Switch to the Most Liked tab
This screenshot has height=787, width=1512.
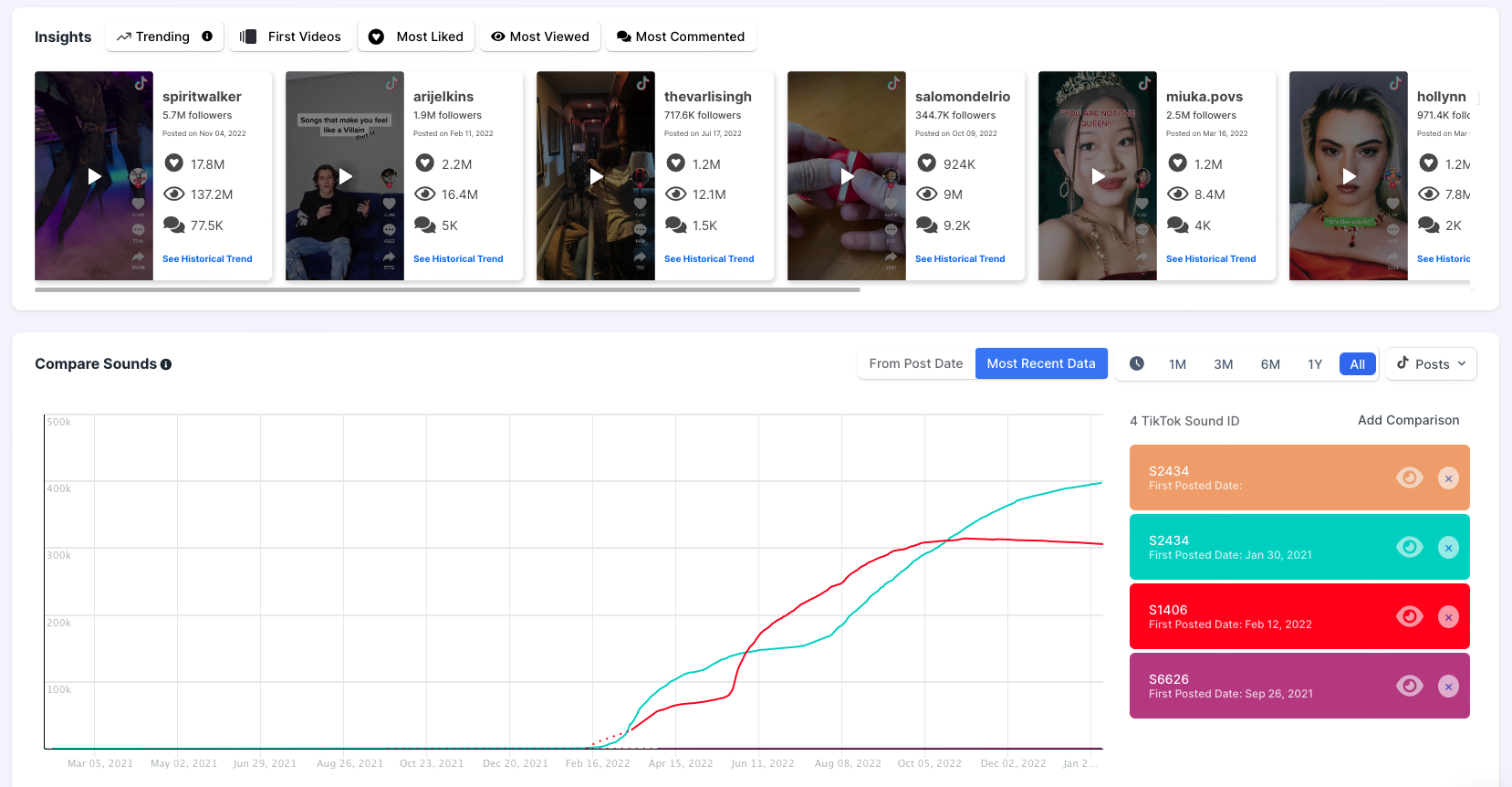click(416, 37)
